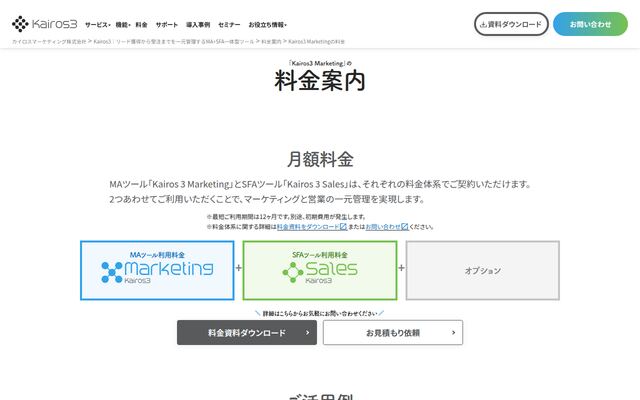The image size is (640, 400).
Task: Open the サービス dropdown menu
Action: 98,25
